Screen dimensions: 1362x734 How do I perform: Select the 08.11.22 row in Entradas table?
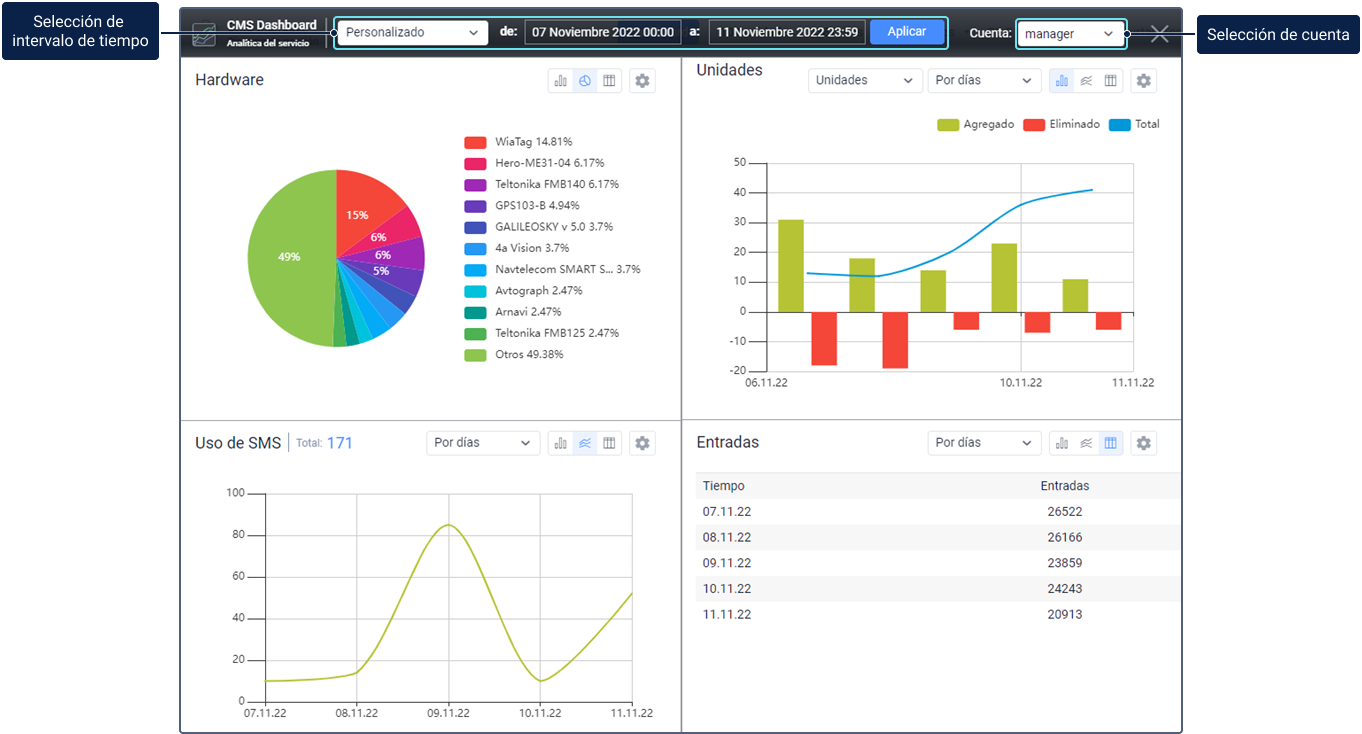coord(937,537)
